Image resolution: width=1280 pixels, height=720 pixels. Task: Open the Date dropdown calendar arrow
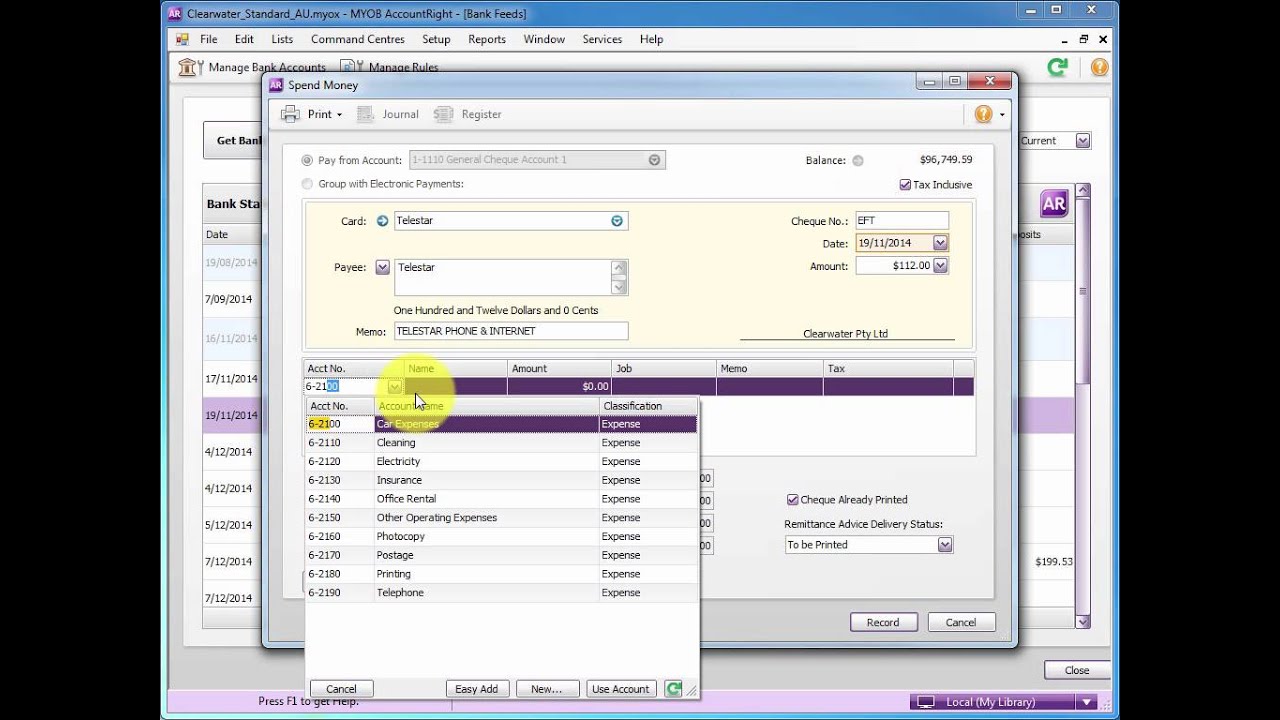point(940,243)
